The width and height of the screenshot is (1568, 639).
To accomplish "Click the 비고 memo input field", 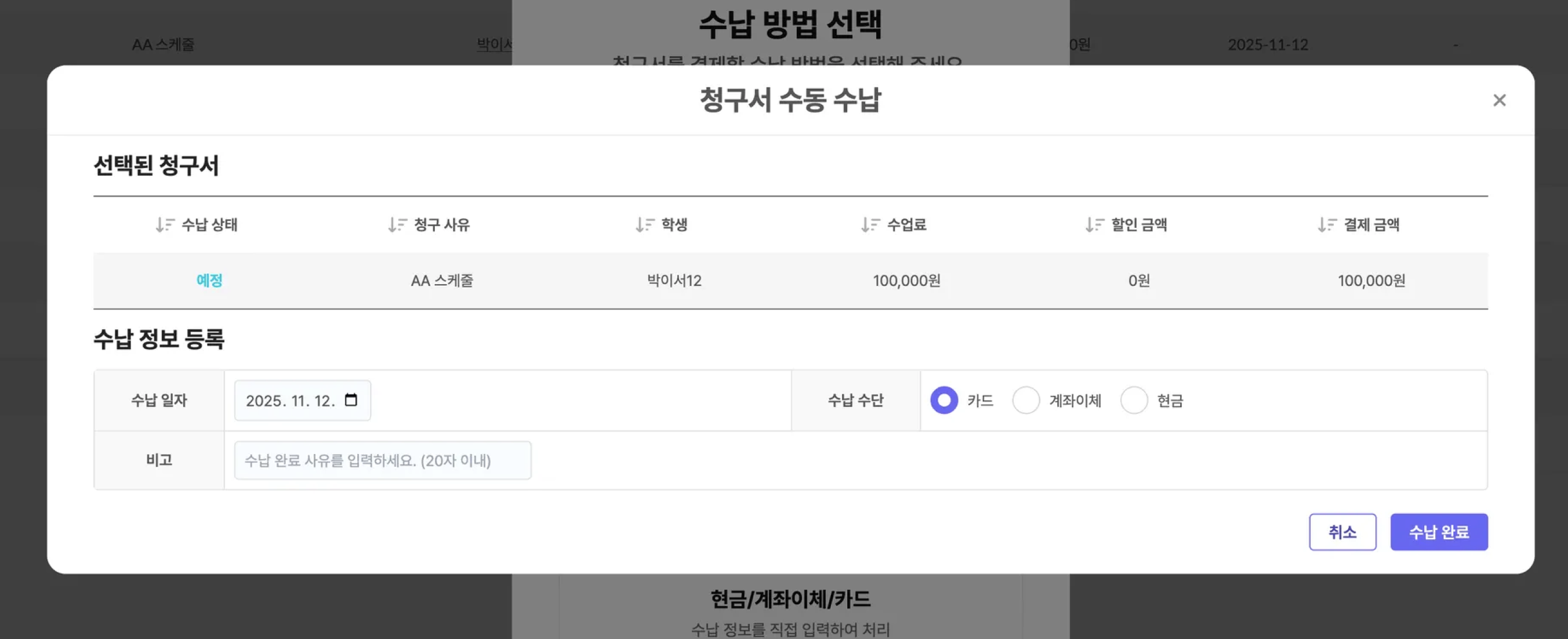I will pyautogui.click(x=382, y=460).
